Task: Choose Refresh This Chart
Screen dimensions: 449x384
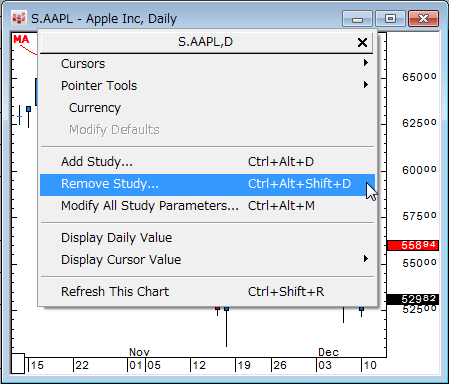Action: point(207,292)
